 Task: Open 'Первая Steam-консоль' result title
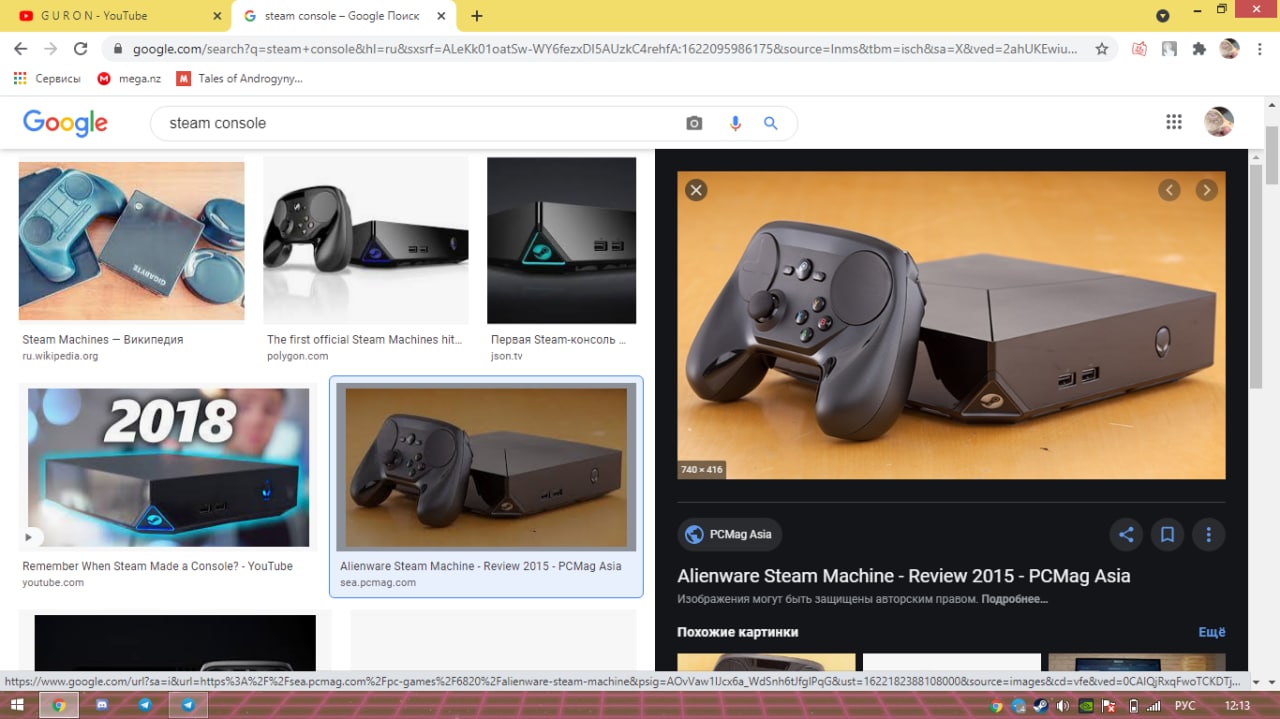coord(558,340)
